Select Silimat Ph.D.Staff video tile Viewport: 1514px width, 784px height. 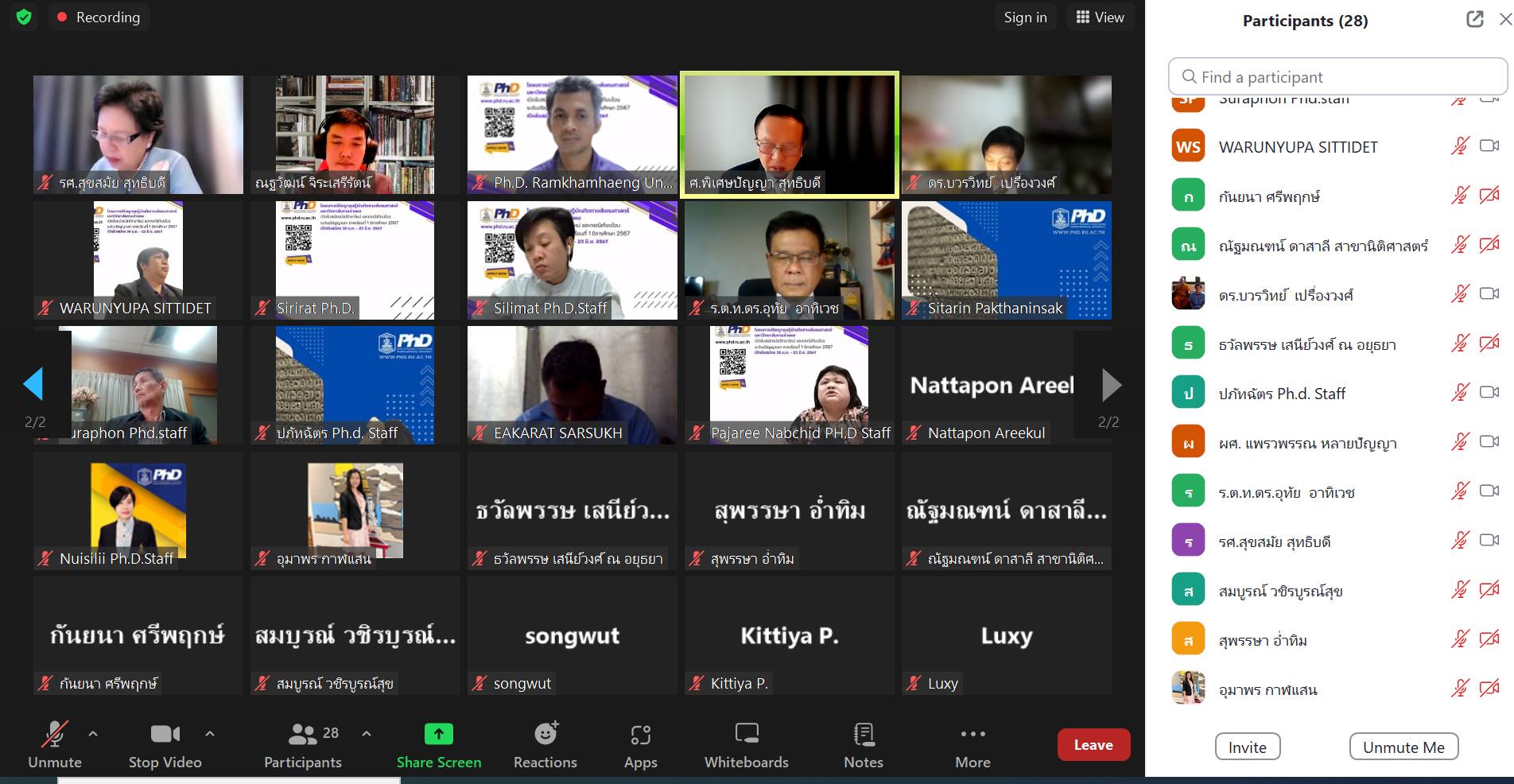573,260
